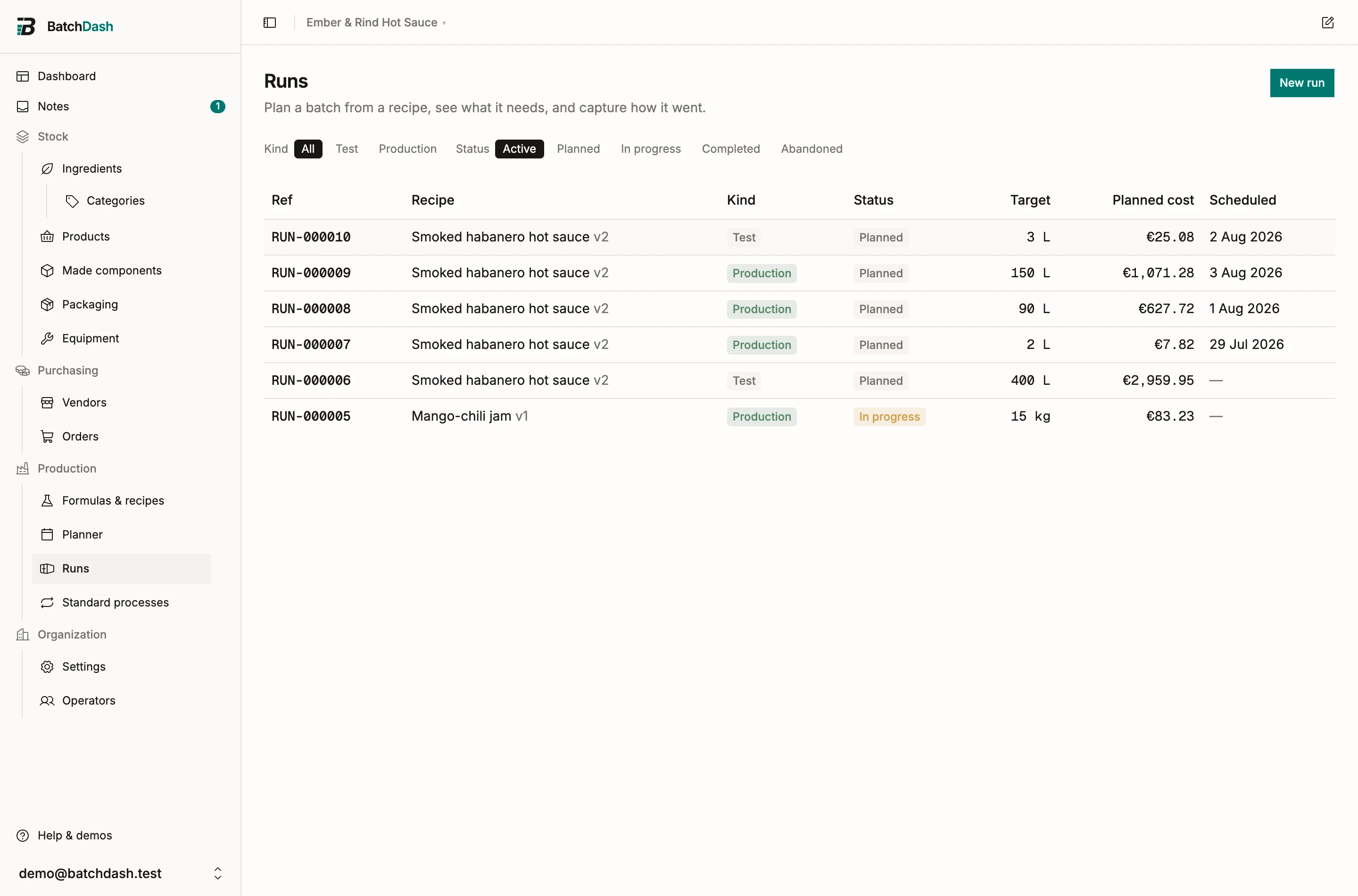Open run RUN-000005

(311, 416)
